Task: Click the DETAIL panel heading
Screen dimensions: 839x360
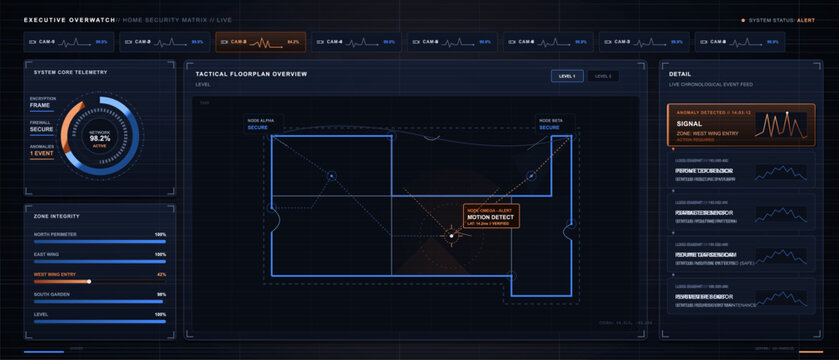Action: tap(680, 74)
